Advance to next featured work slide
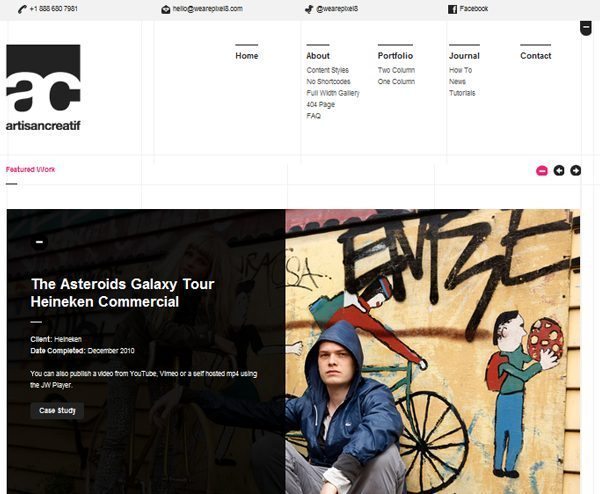 pos(576,170)
